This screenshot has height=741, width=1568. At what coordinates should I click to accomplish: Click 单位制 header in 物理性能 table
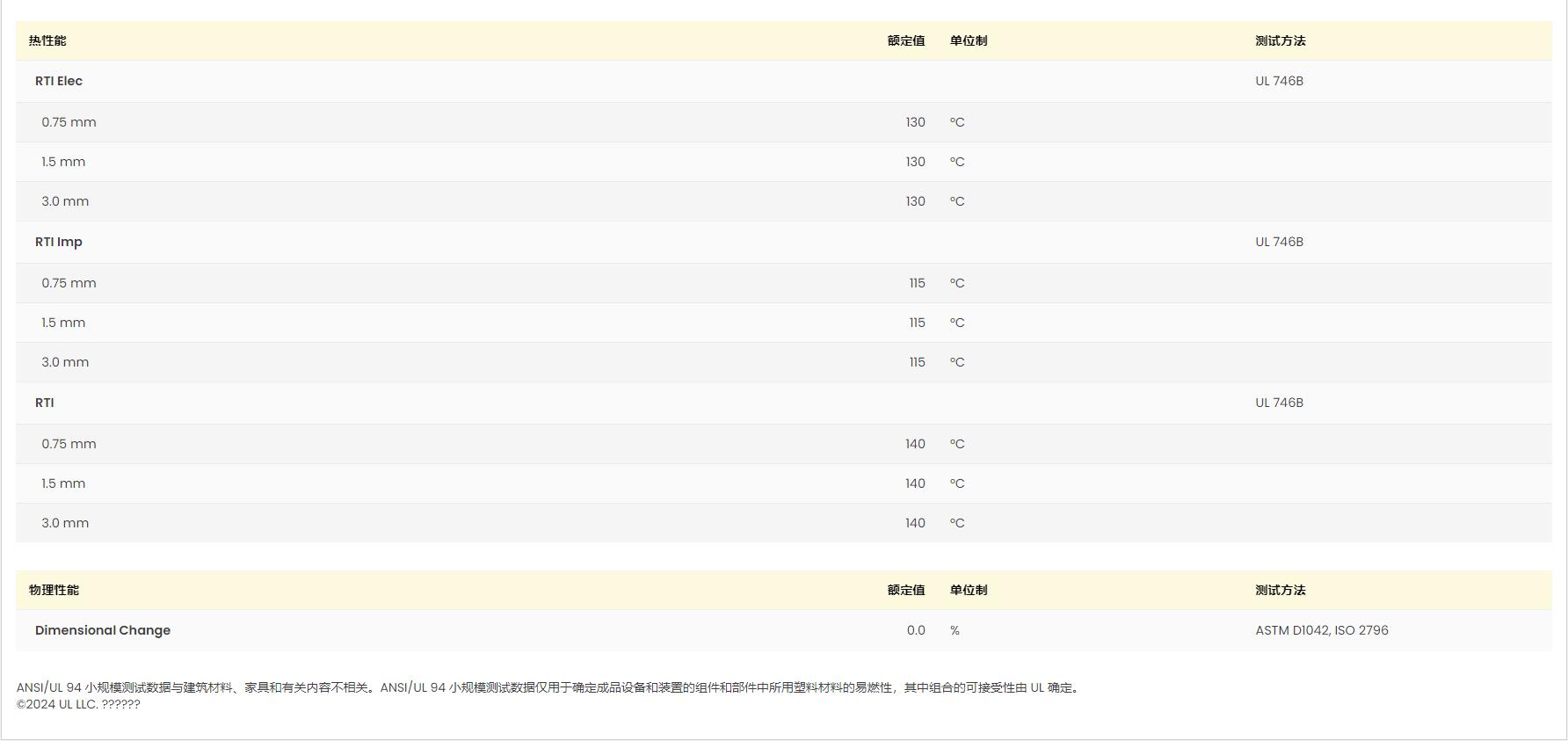point(969,590)
